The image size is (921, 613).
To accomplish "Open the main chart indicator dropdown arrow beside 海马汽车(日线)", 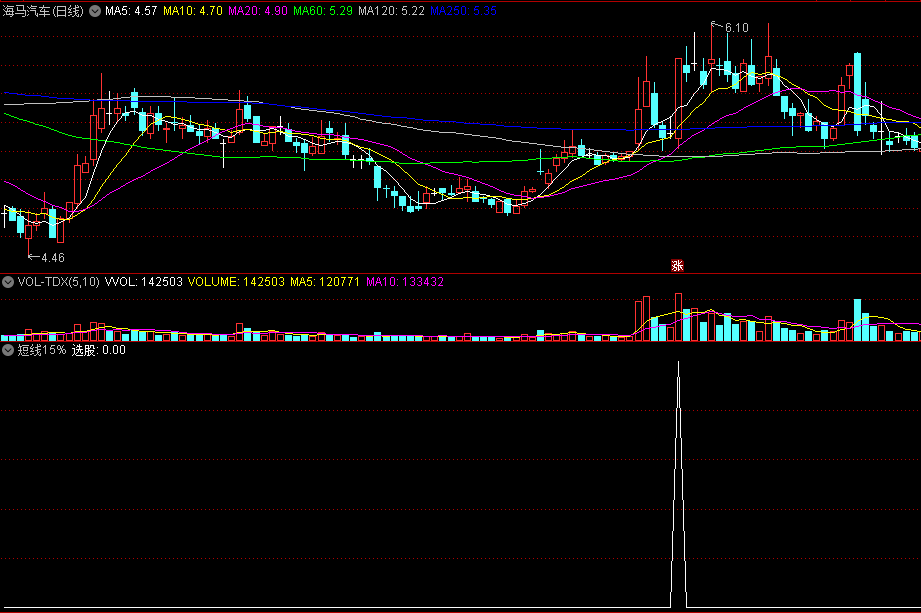I will click(x=95, y=11).
